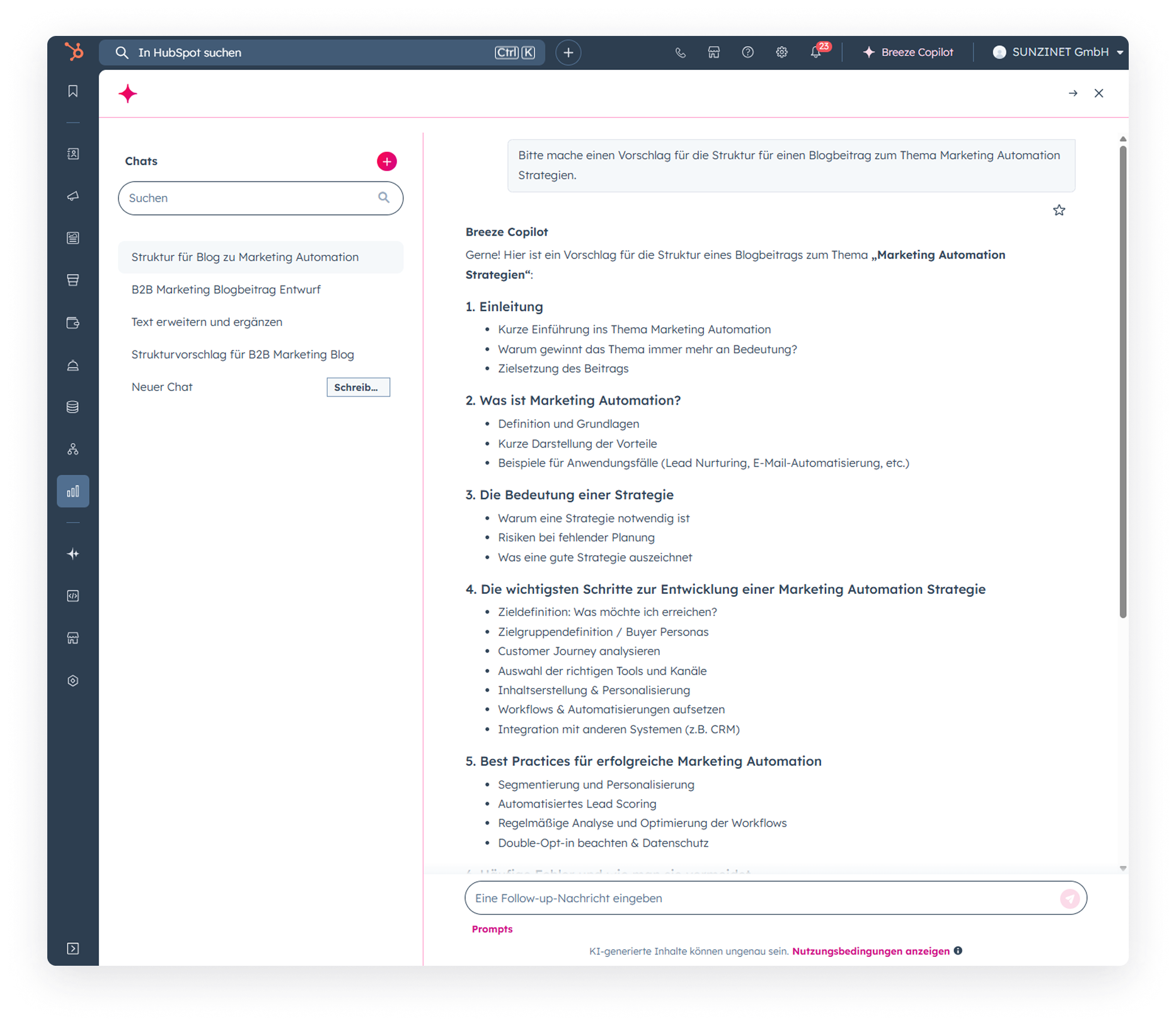
Task: Click the send message paper plane button
Action: pos(1069,898)
